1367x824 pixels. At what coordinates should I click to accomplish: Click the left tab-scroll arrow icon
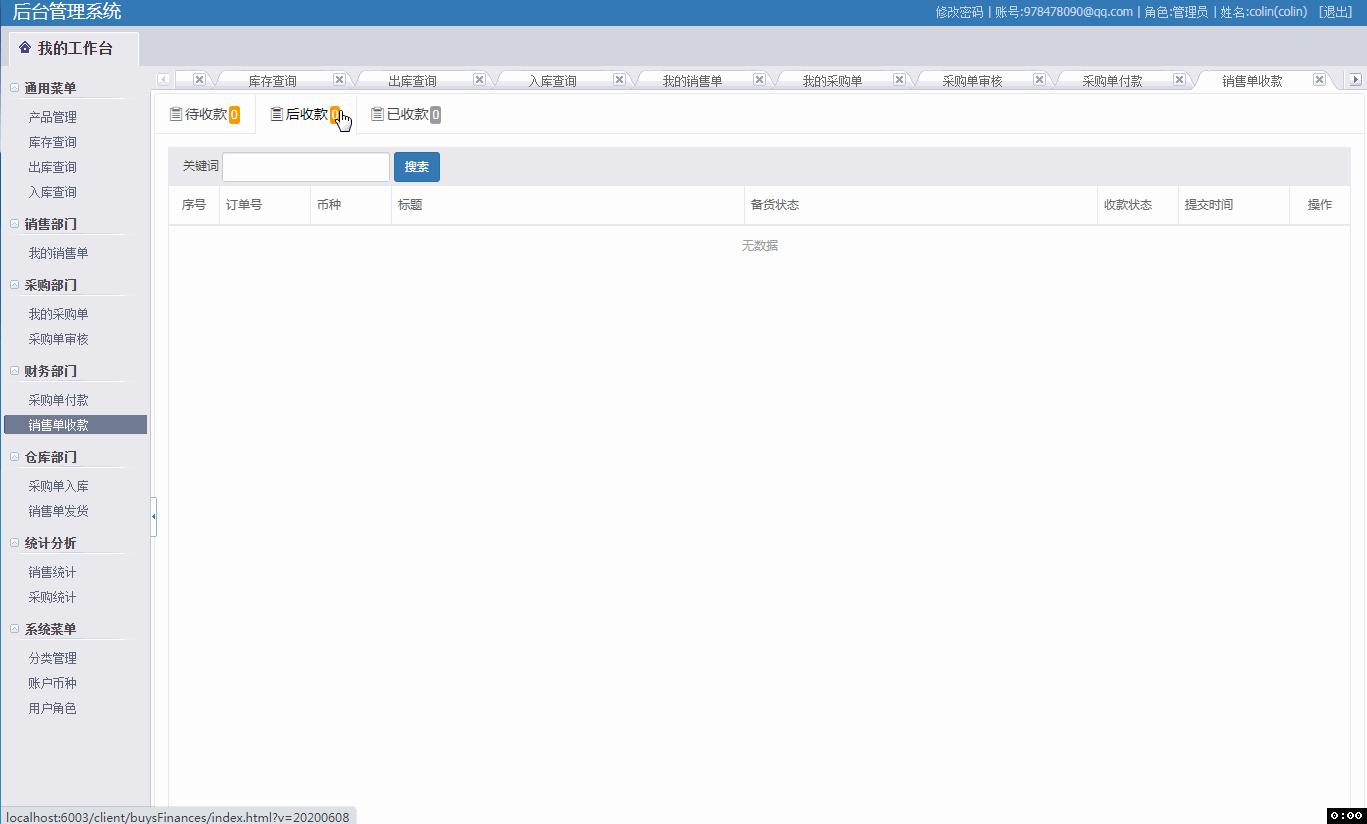[163, 78]
